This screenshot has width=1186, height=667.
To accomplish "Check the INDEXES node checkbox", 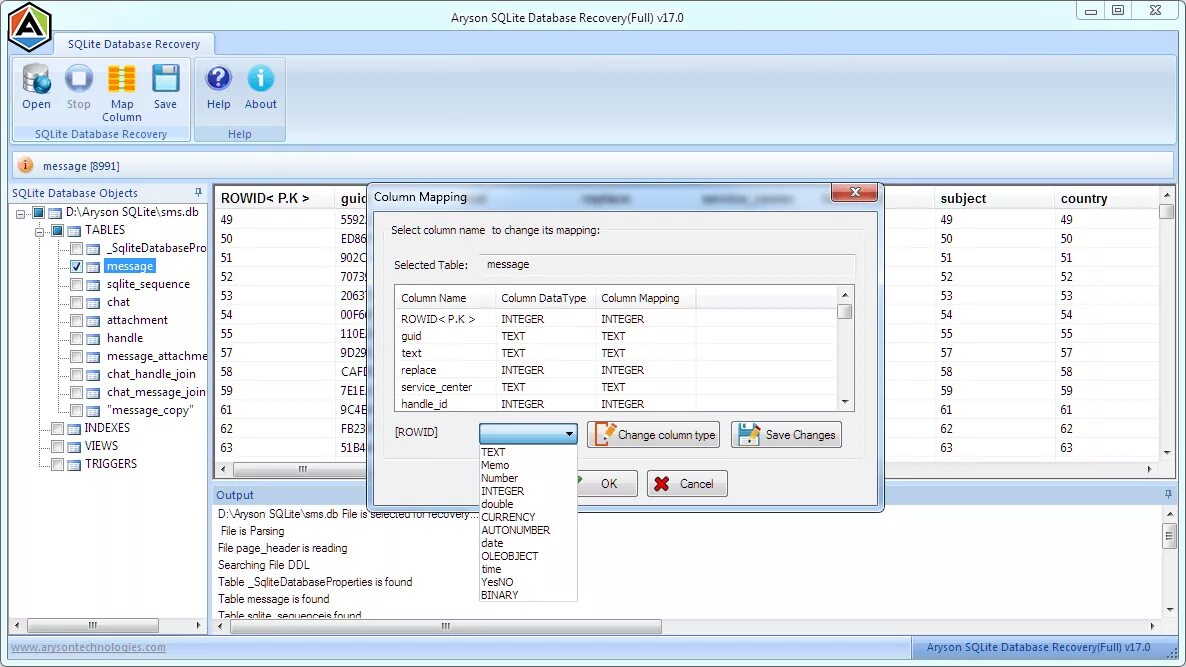I will [x=57, y=429].
